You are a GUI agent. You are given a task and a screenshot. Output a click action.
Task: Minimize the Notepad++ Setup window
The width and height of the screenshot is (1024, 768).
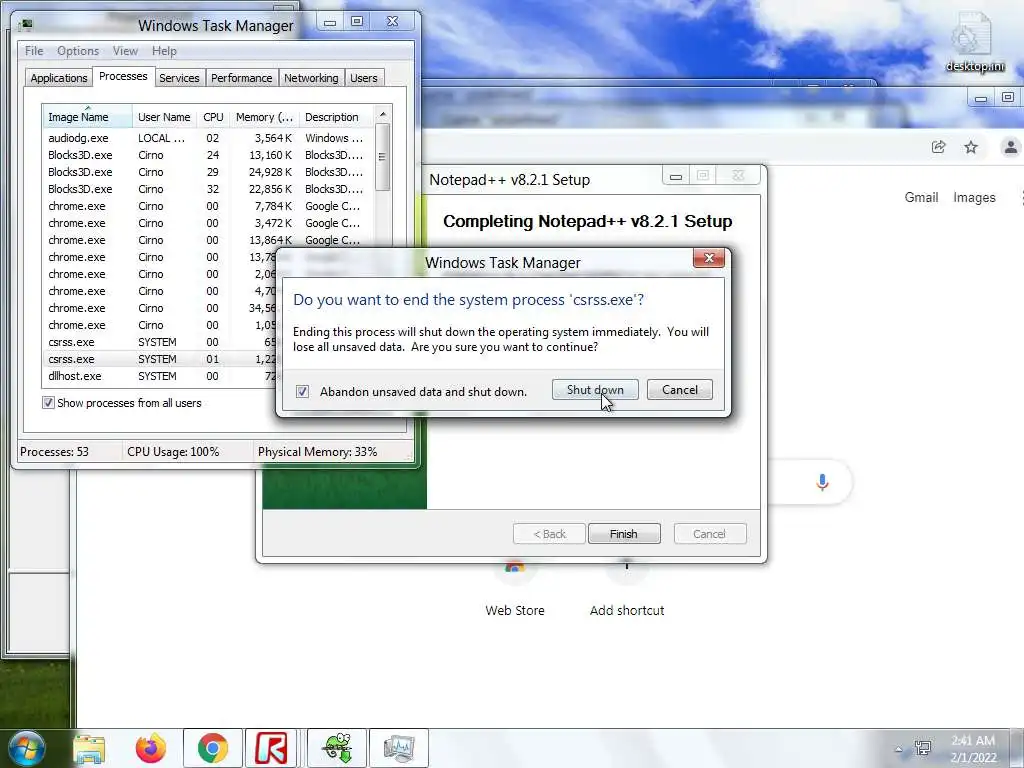coord(676,176)
